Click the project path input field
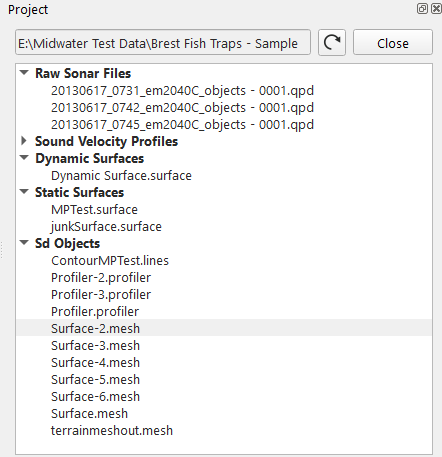The width and height of the screenshot is (442, 457). 163,43
